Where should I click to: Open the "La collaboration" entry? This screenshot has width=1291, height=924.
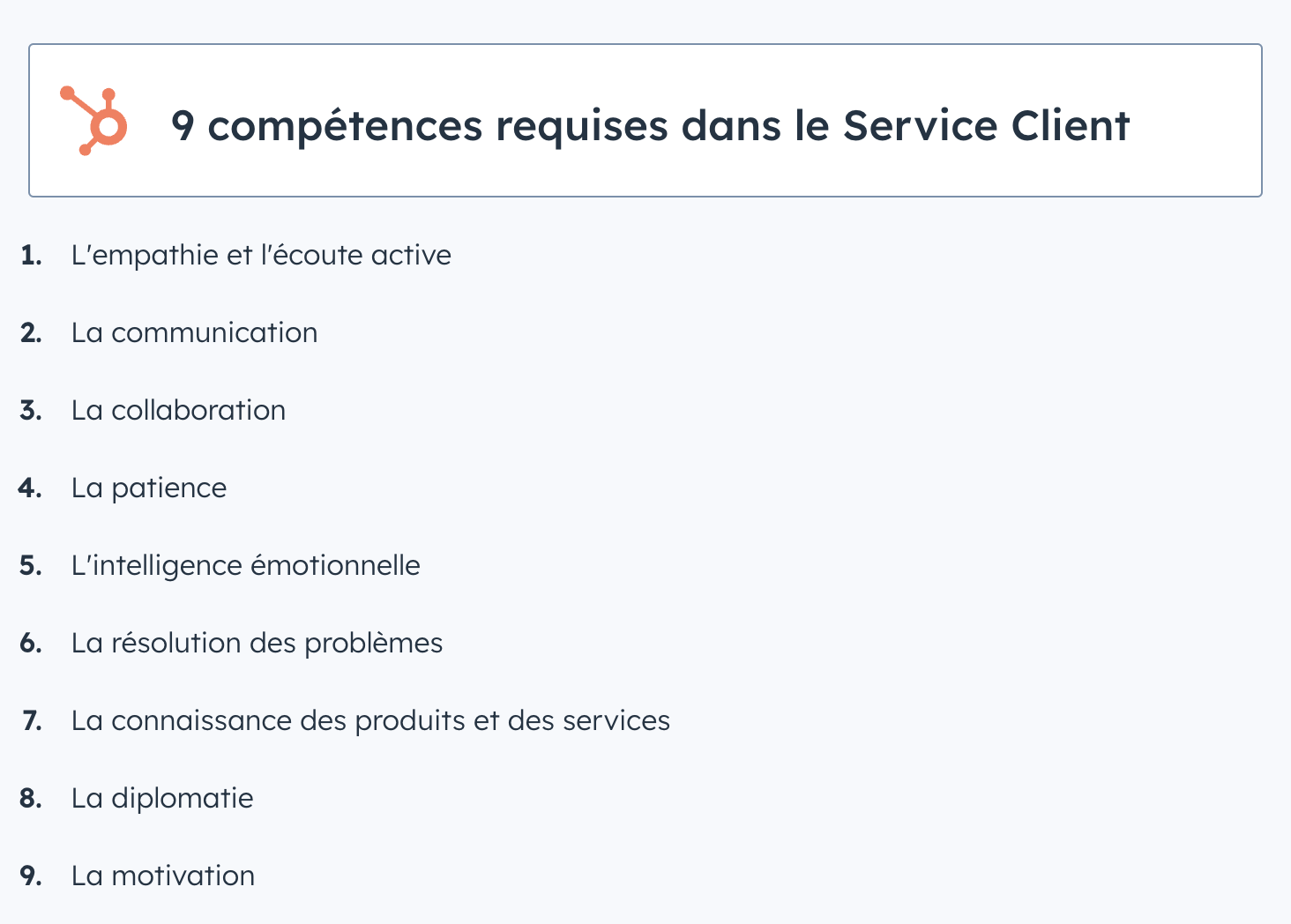click(178, 410)
